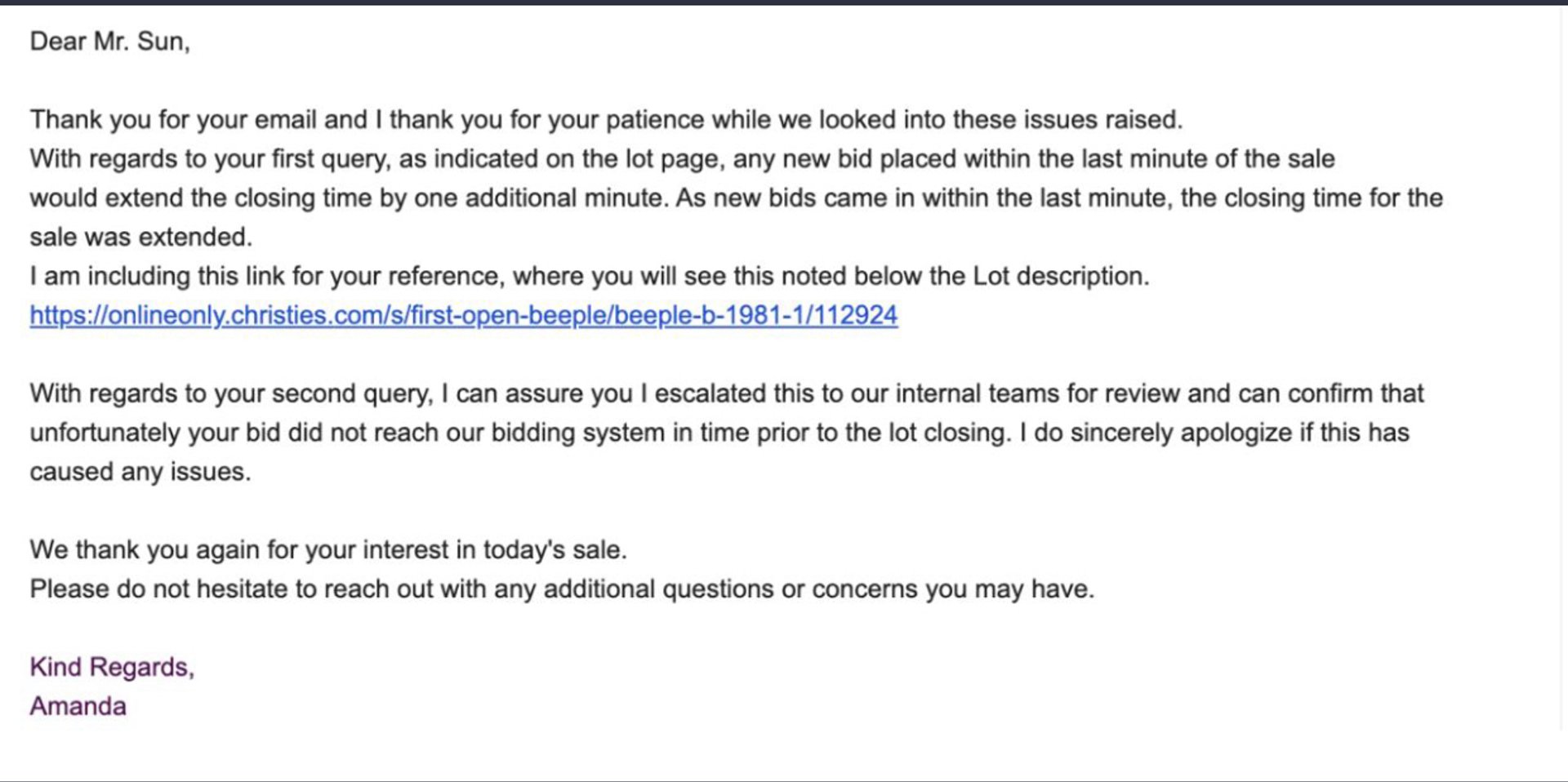The image size is (1568, 782).
Task: Click the "caused any issues." line
Action: coord(140,472)
